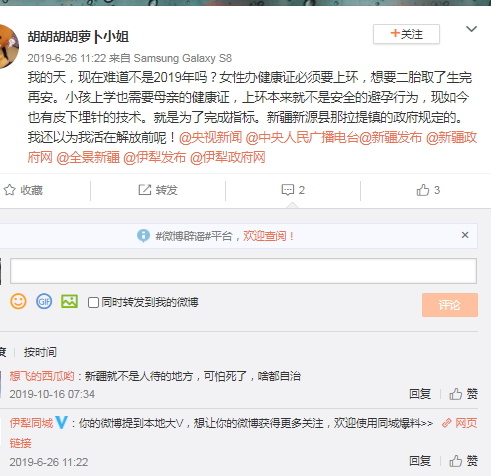The image size is (491, 476).
Task: Dismiss the 微博辟谣 notice banner
Action: pos(465,235)
